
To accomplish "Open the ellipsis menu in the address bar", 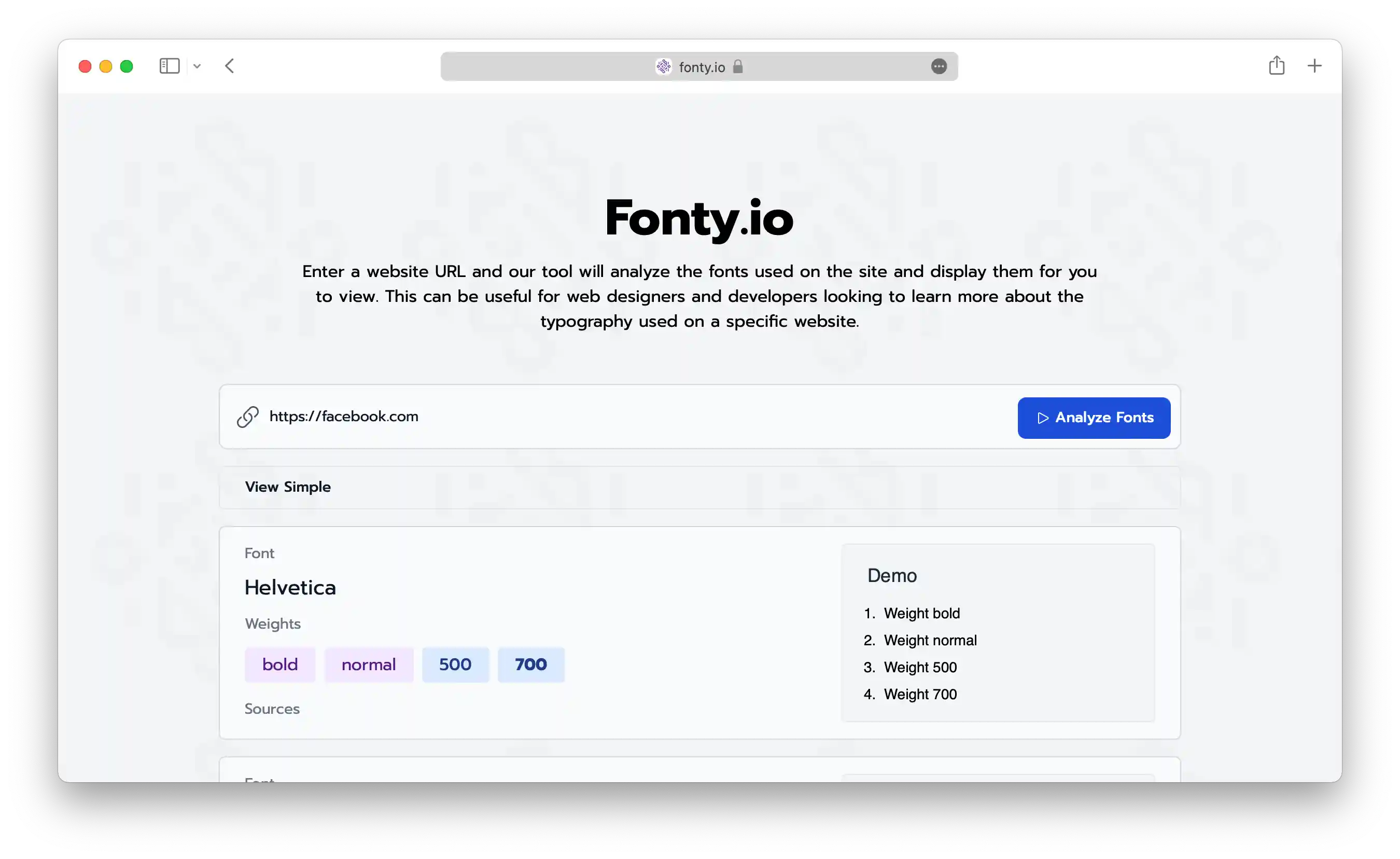I will [x=939, y=66].
